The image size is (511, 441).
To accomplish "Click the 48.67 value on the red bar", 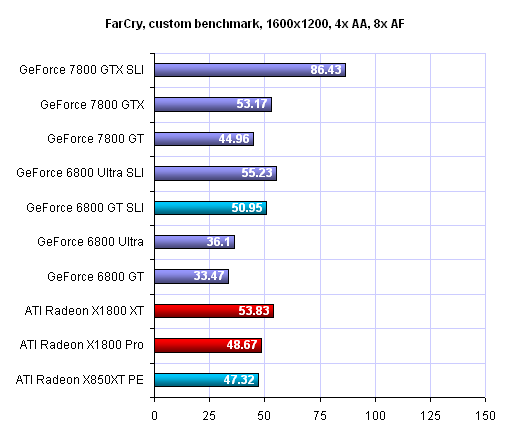I will click(x=242, y=345).
